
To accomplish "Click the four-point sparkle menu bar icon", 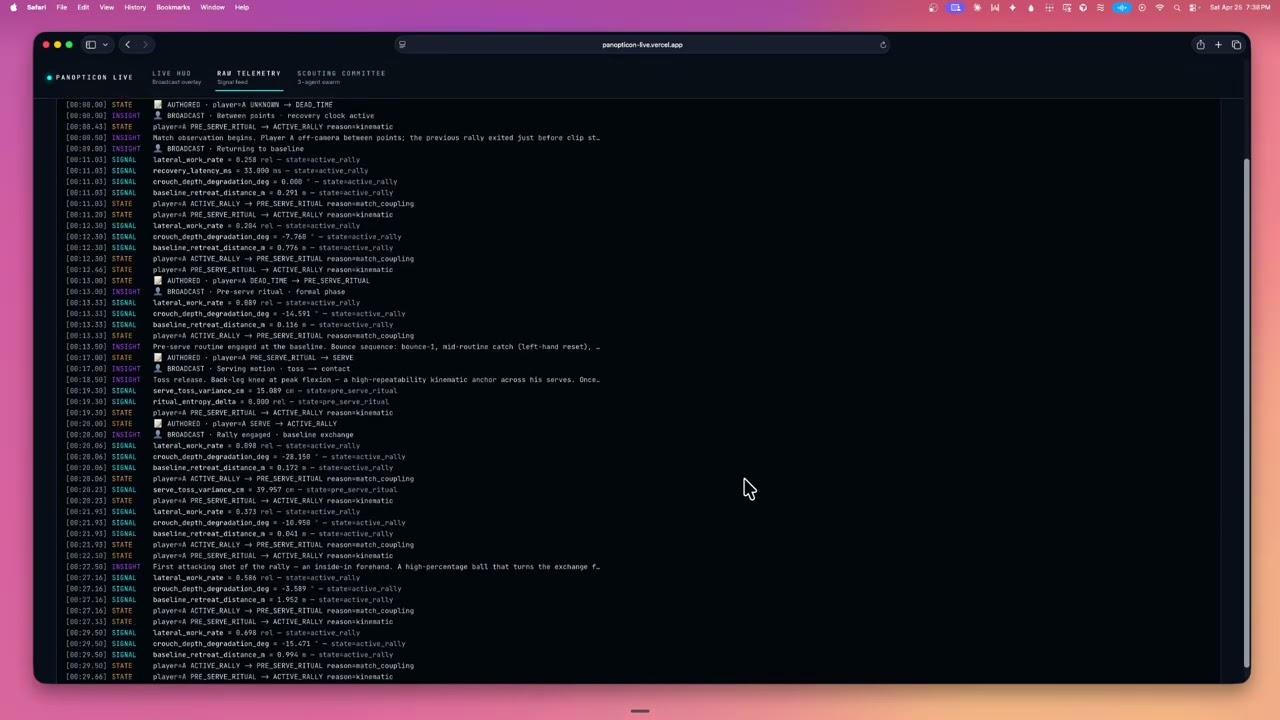I will [x=1012, y=7].
